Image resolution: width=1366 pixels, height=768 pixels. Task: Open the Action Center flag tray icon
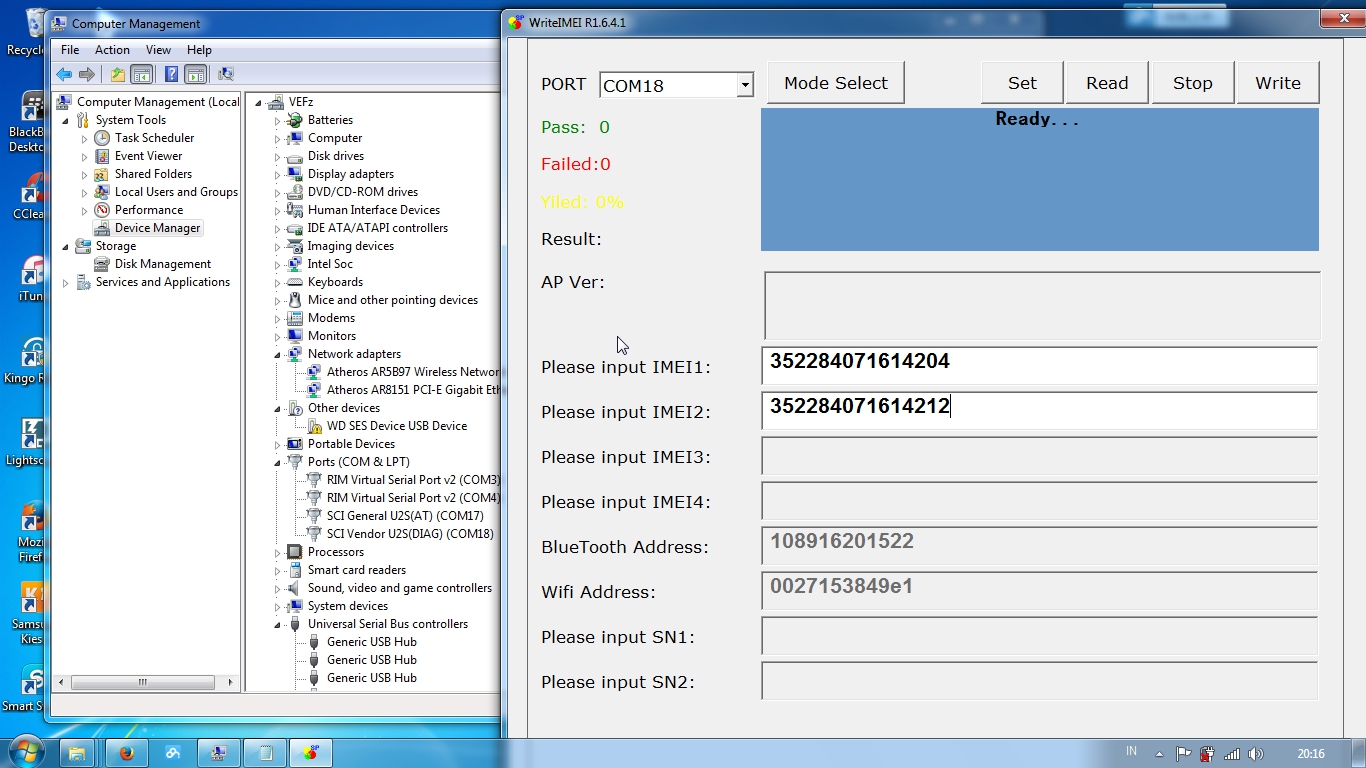click(x=1184, y=754)
